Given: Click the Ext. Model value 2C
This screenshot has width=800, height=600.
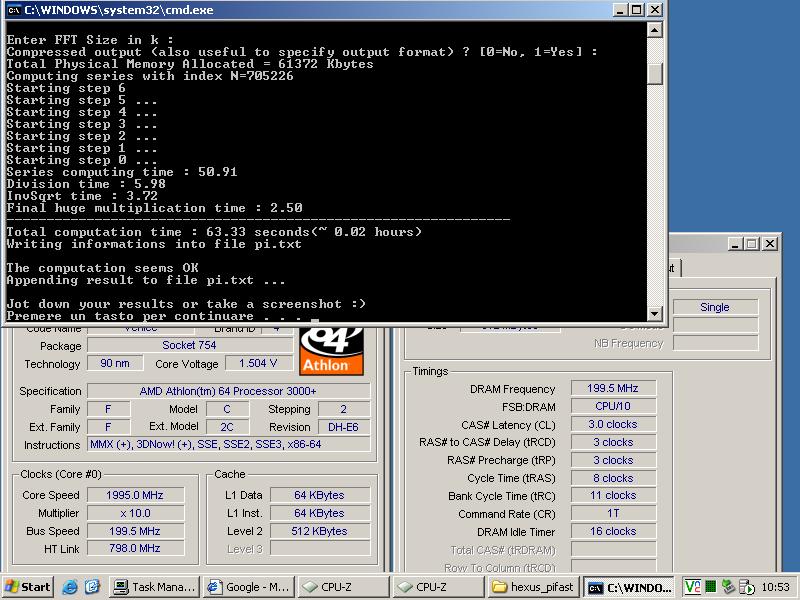Looking at the screenshot, I should pos(227,427).
